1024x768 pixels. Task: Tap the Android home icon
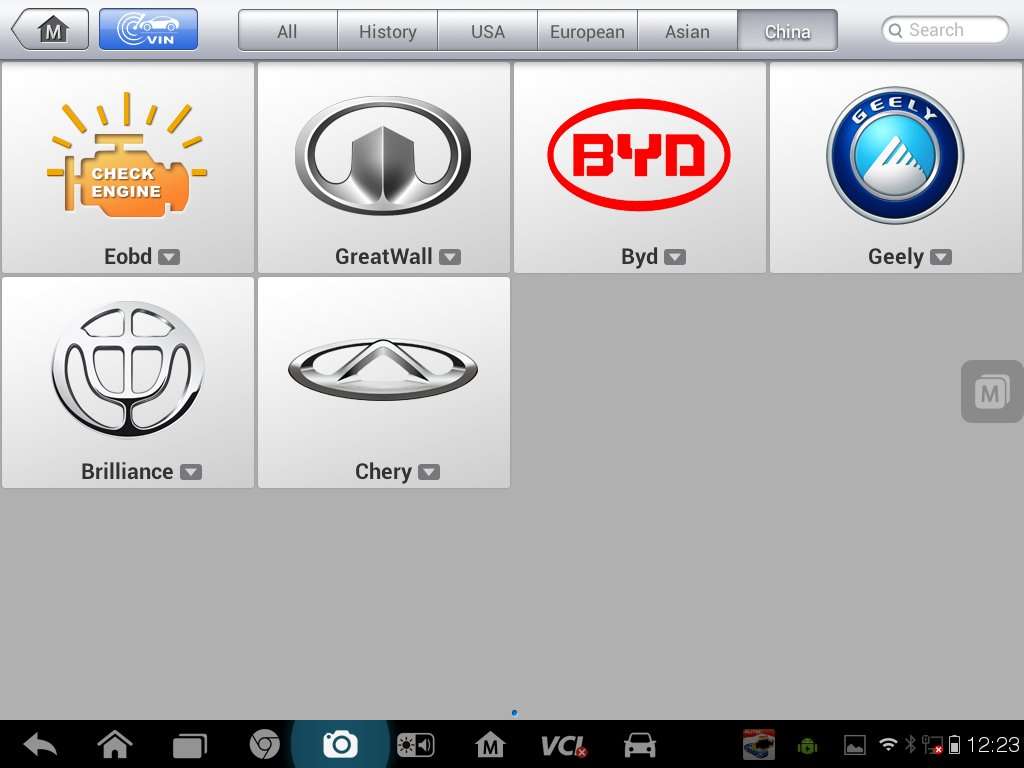point(115,745)
